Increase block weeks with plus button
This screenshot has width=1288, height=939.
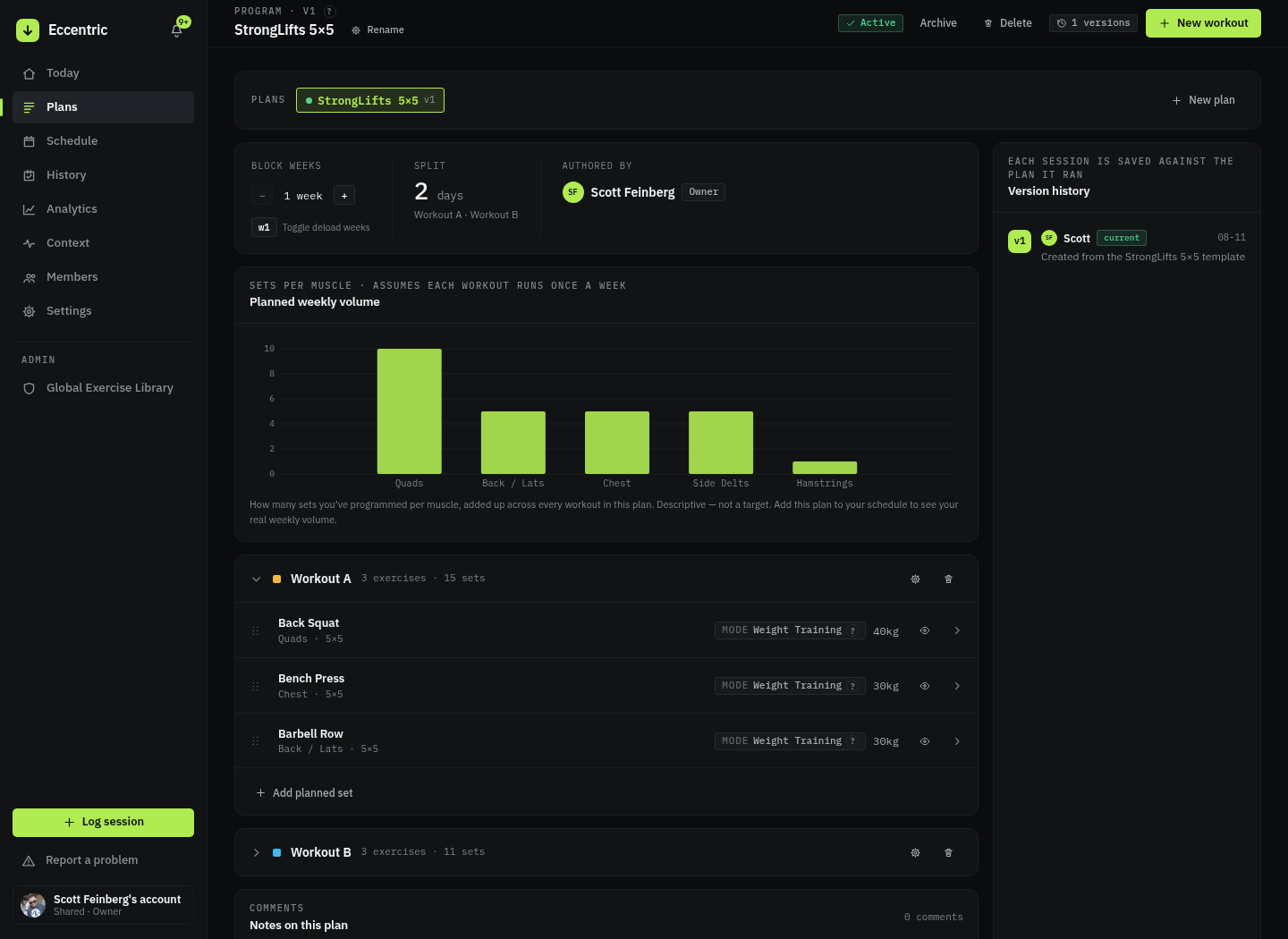[x=344, y=196]
